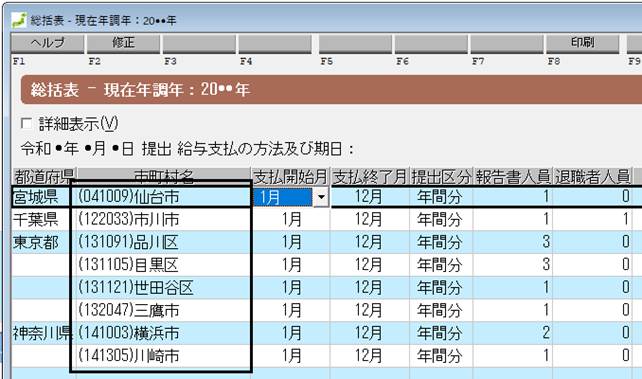Click 報告書人員 value 2 in 横浜市 row

coord(513,333)
